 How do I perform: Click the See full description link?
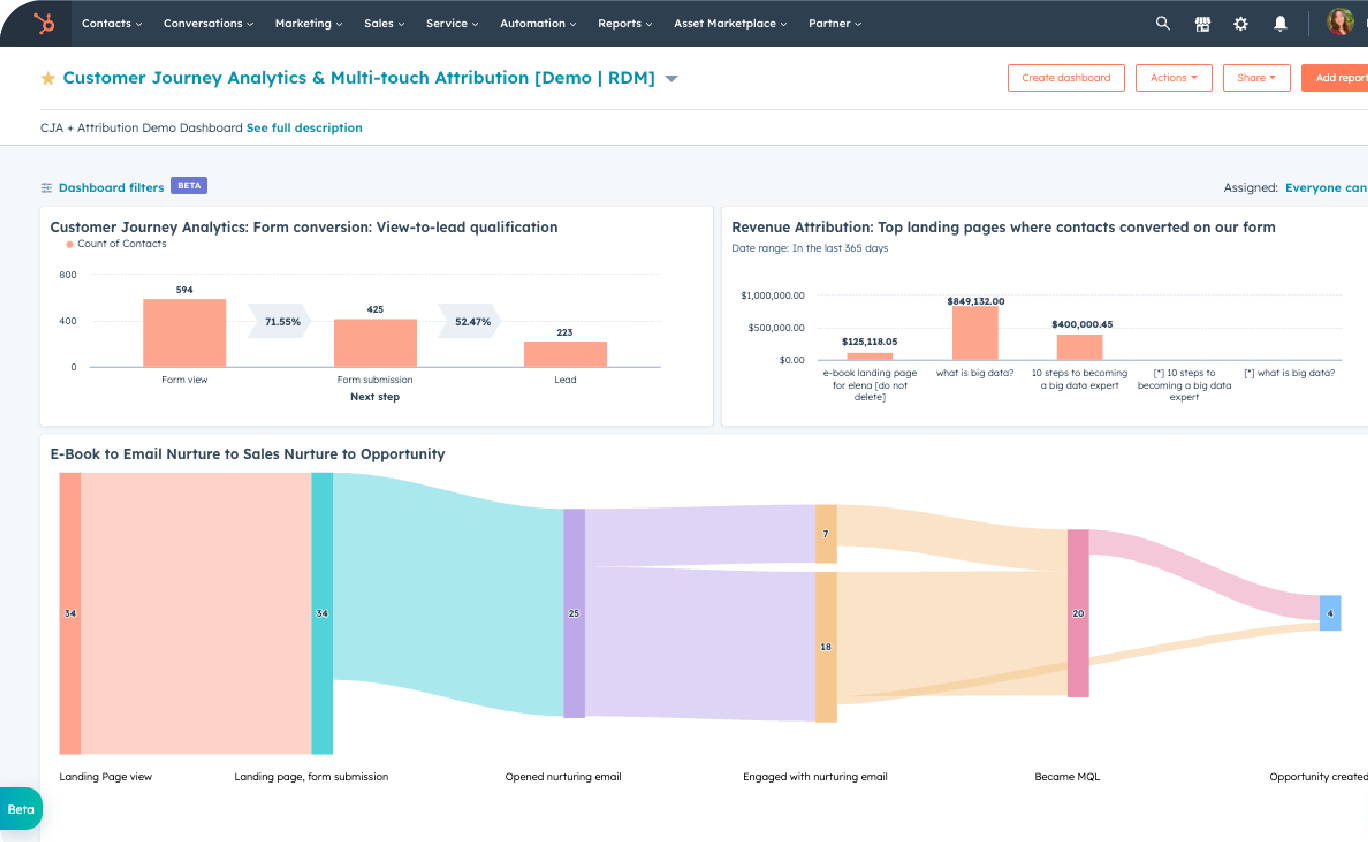tap(304, 128)
